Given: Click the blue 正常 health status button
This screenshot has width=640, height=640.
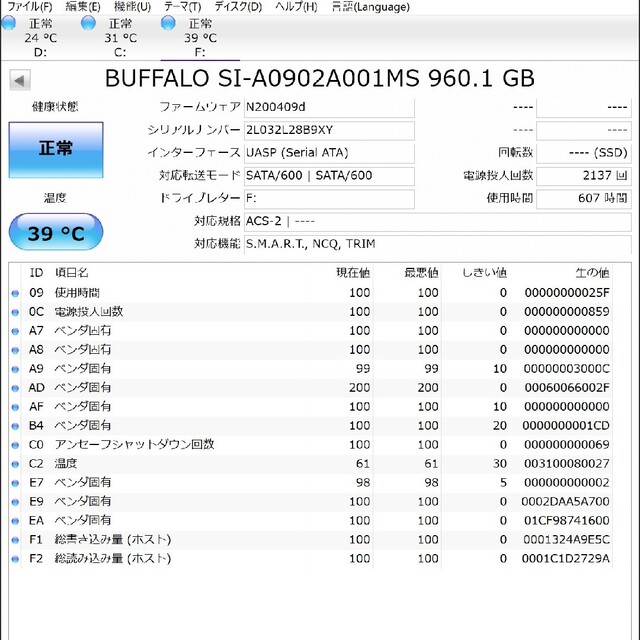Looking at the screenshot, I should click(56, 150).
